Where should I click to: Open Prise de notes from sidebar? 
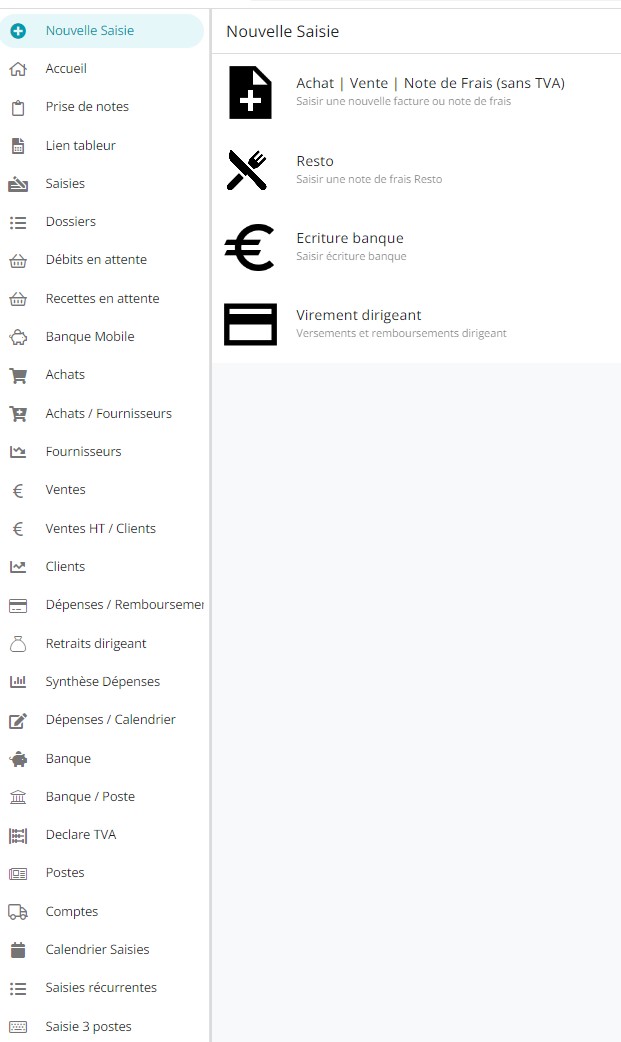(87, 107)
